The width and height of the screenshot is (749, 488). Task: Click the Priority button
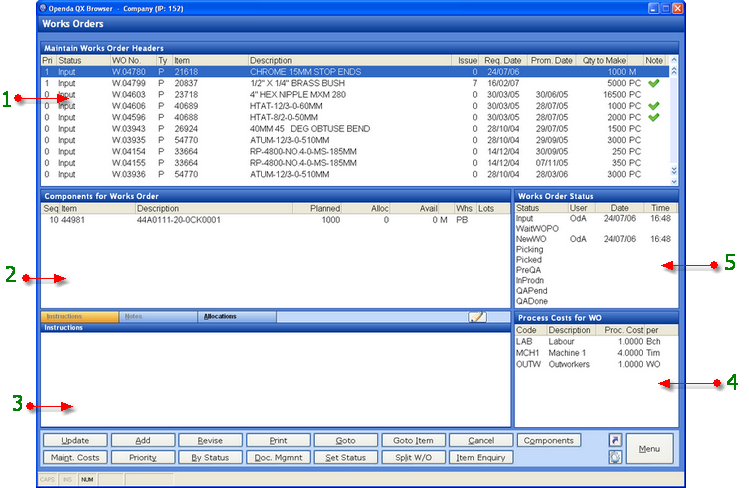pos(143,457)
